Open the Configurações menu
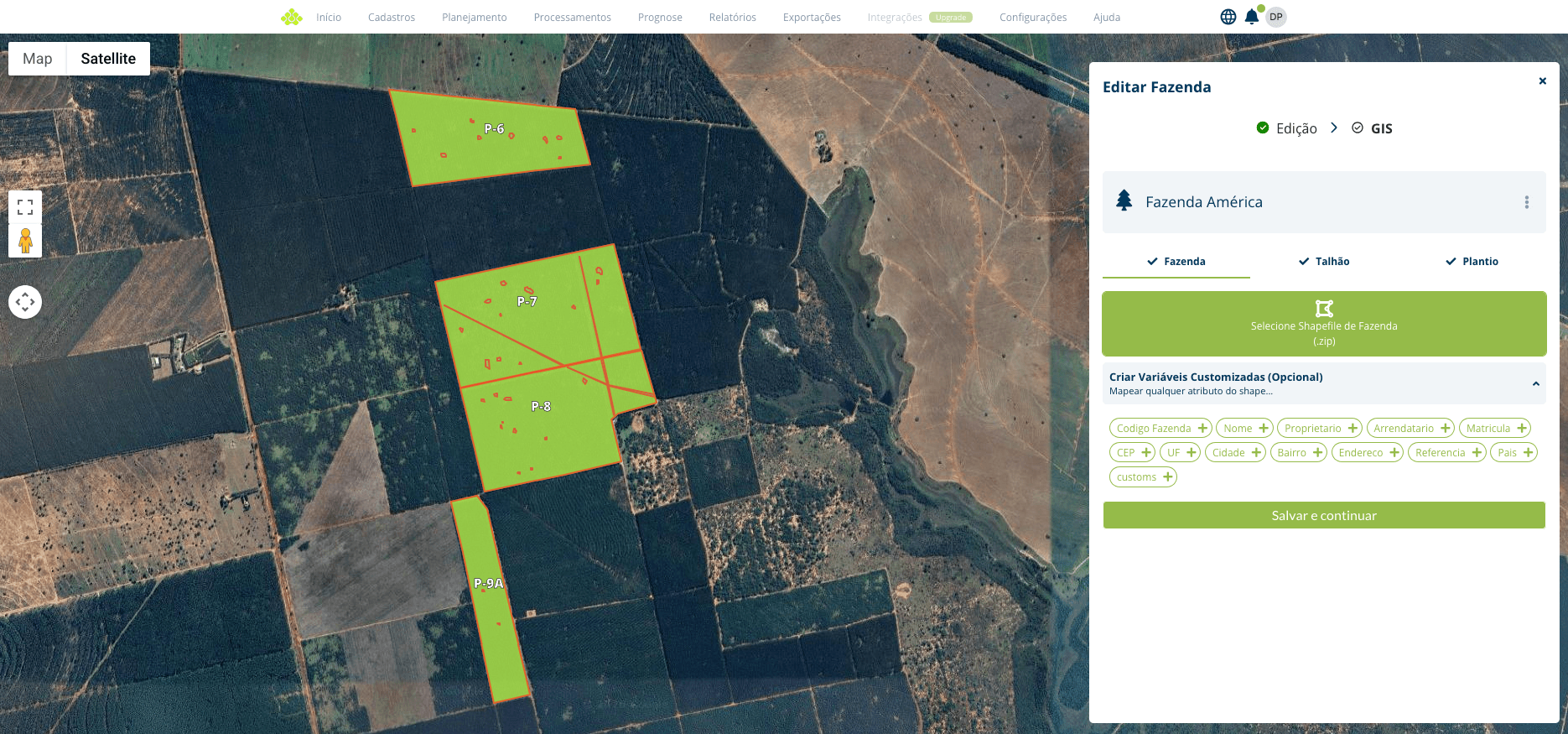 pos(1033,17)
